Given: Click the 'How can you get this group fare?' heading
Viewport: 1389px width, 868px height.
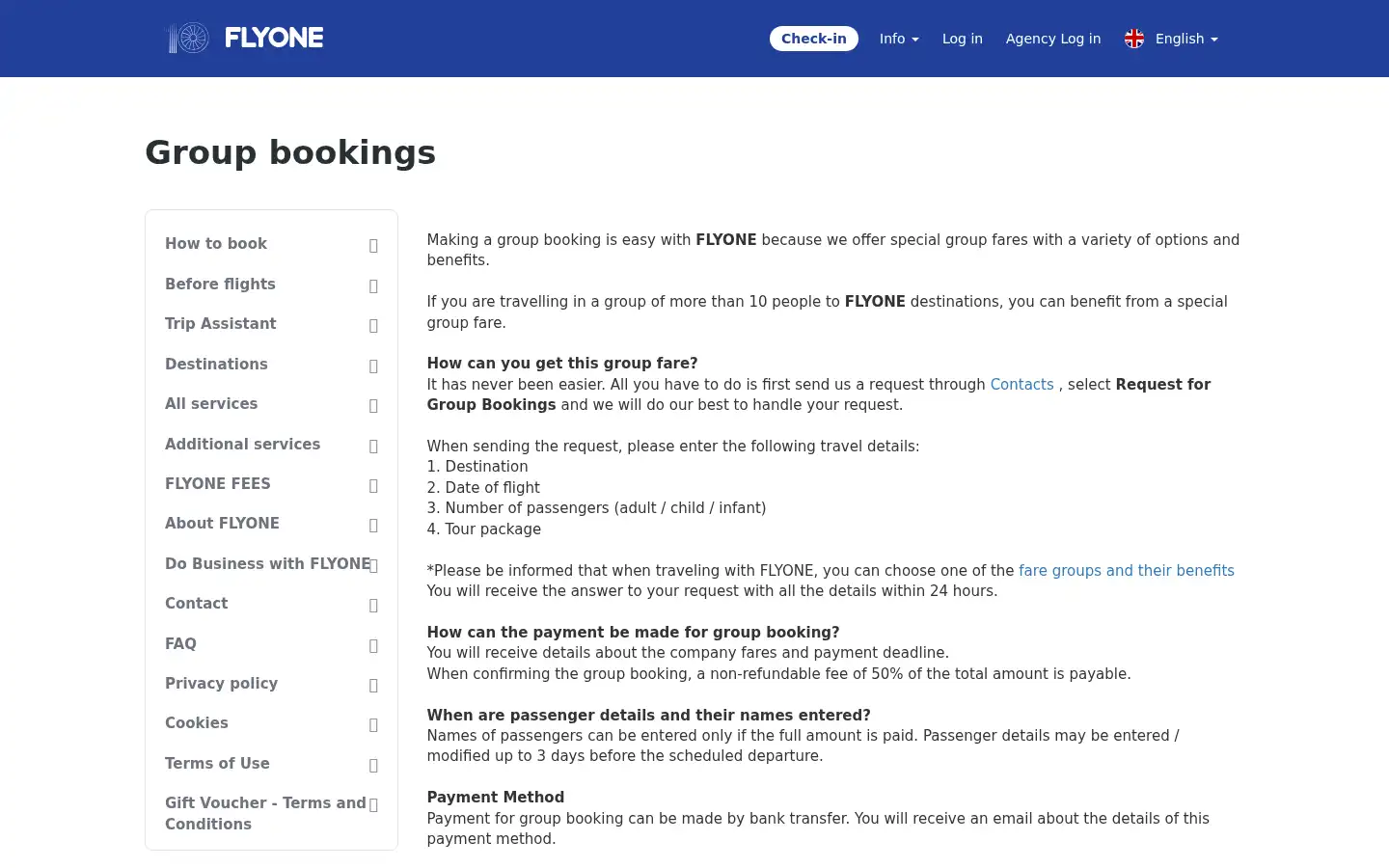Looking at the screenshot, I should (562, 364).
